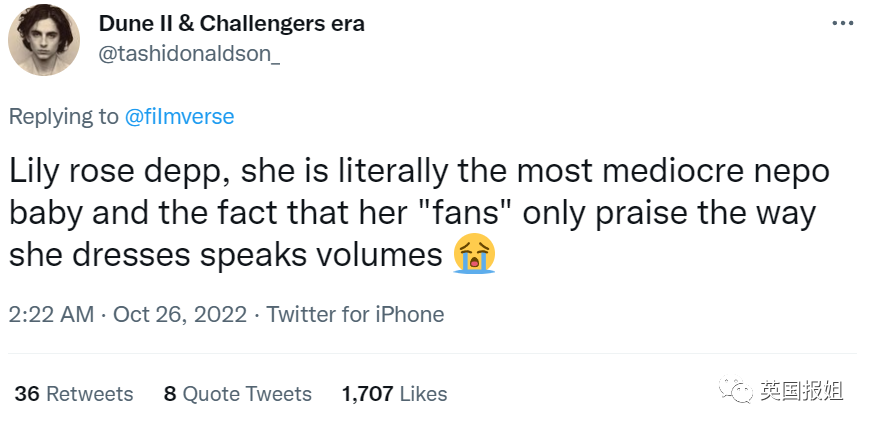Click the loudly crying face emoji
This screenshot has height=429, width=872.
click(474, 255)
